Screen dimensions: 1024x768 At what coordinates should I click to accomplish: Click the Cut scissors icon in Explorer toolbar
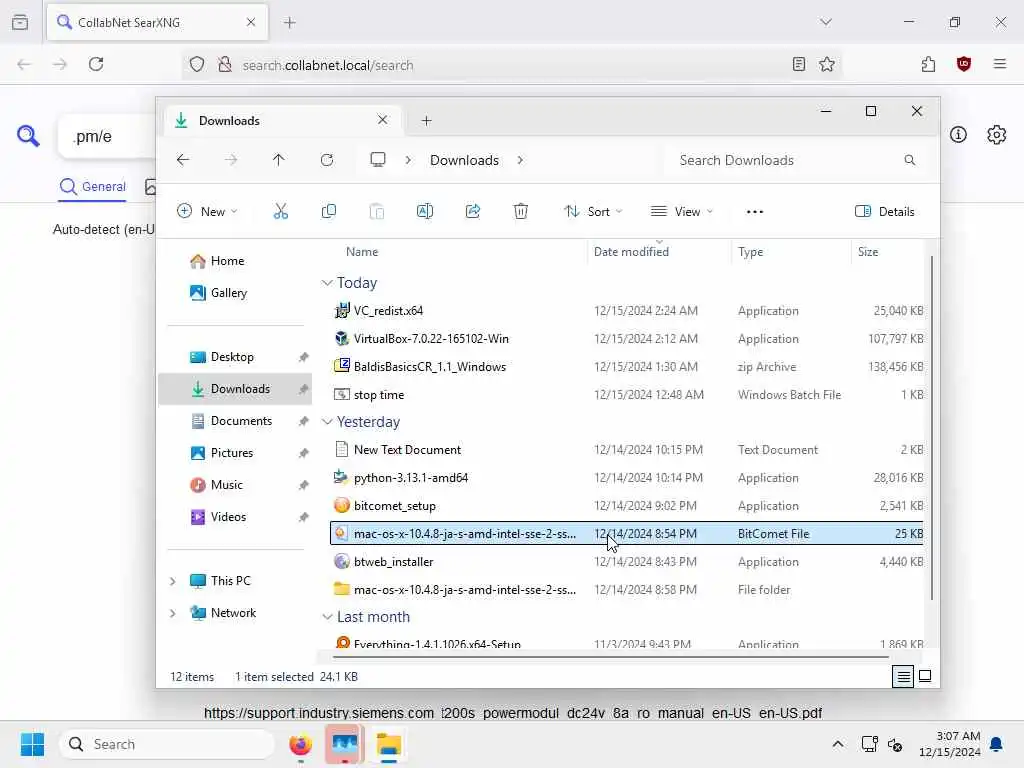(x=280, y=211)
